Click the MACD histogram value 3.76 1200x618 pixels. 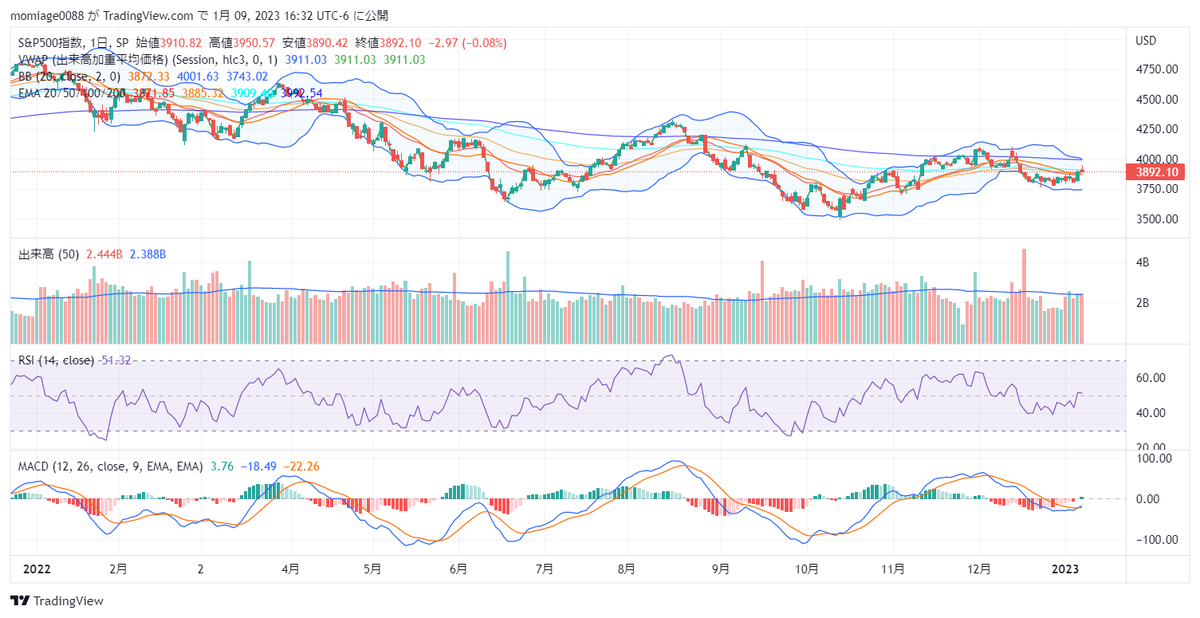coord(223,466)
